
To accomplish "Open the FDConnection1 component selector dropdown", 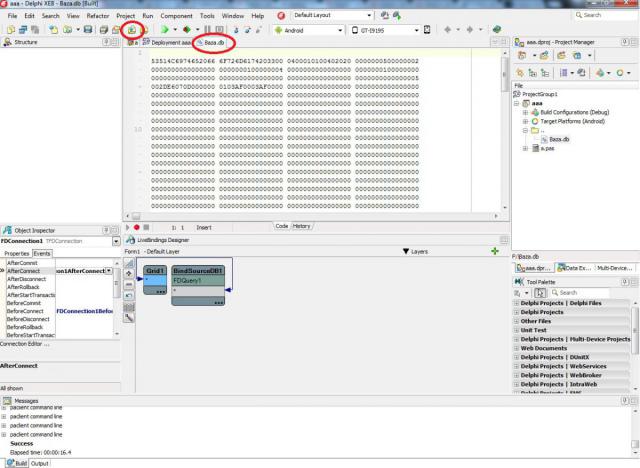I will pyautogui.click(x=116, y=241).
